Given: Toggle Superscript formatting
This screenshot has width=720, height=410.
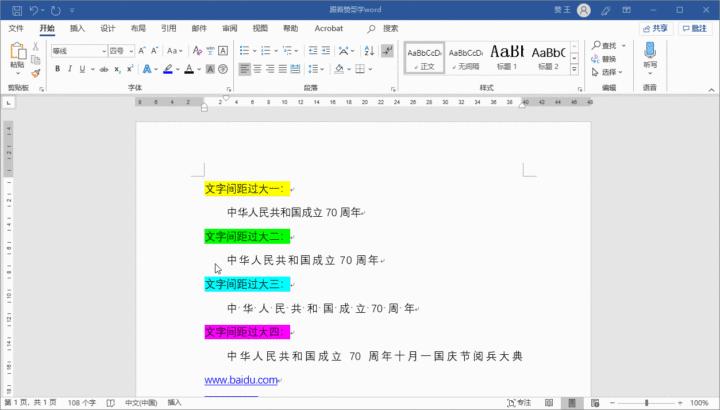Looking at the screenshot, I should click(130, 69).
